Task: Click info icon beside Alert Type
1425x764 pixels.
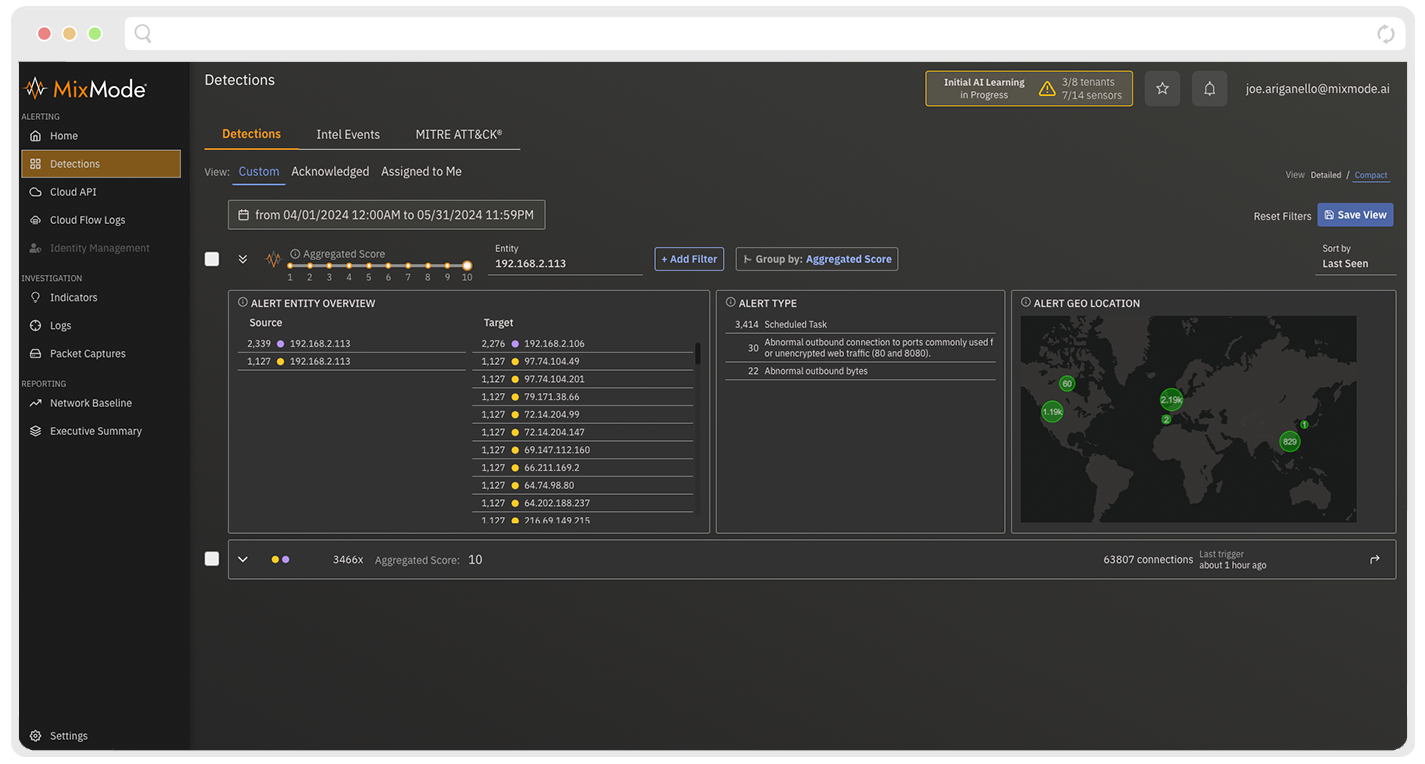Action: (x=731, y=302)
